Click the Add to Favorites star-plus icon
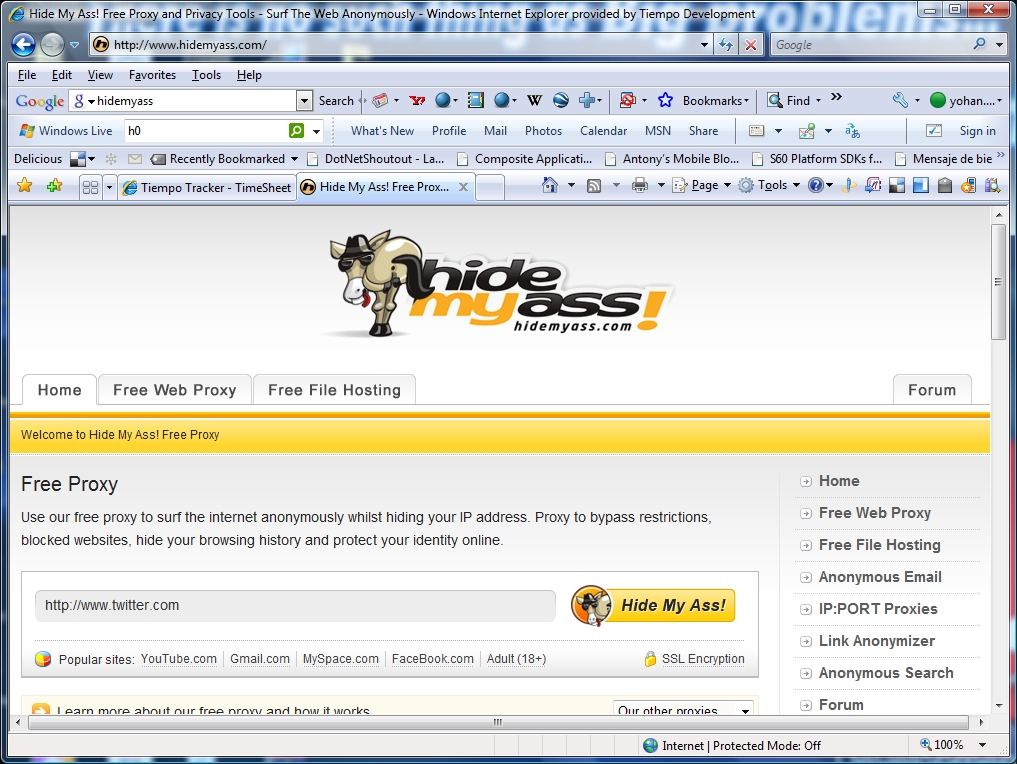The width and height of the screenshot is (1017, 764). tap(54, 186)
